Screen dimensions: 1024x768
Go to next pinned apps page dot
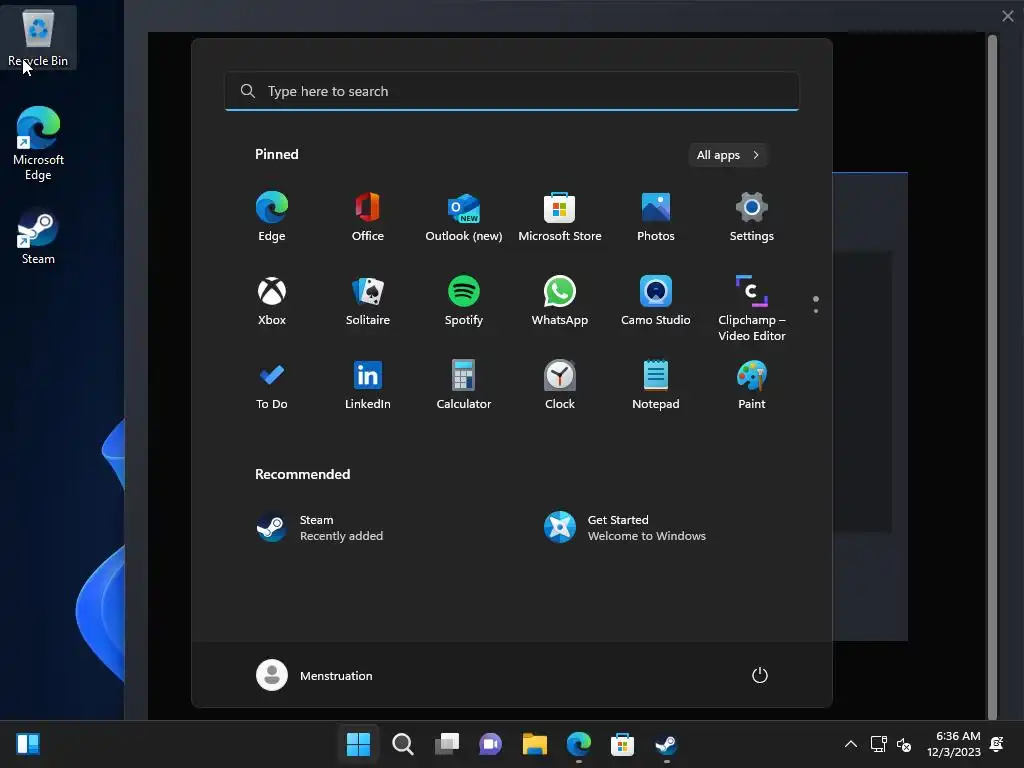click(x=816, y=311)
